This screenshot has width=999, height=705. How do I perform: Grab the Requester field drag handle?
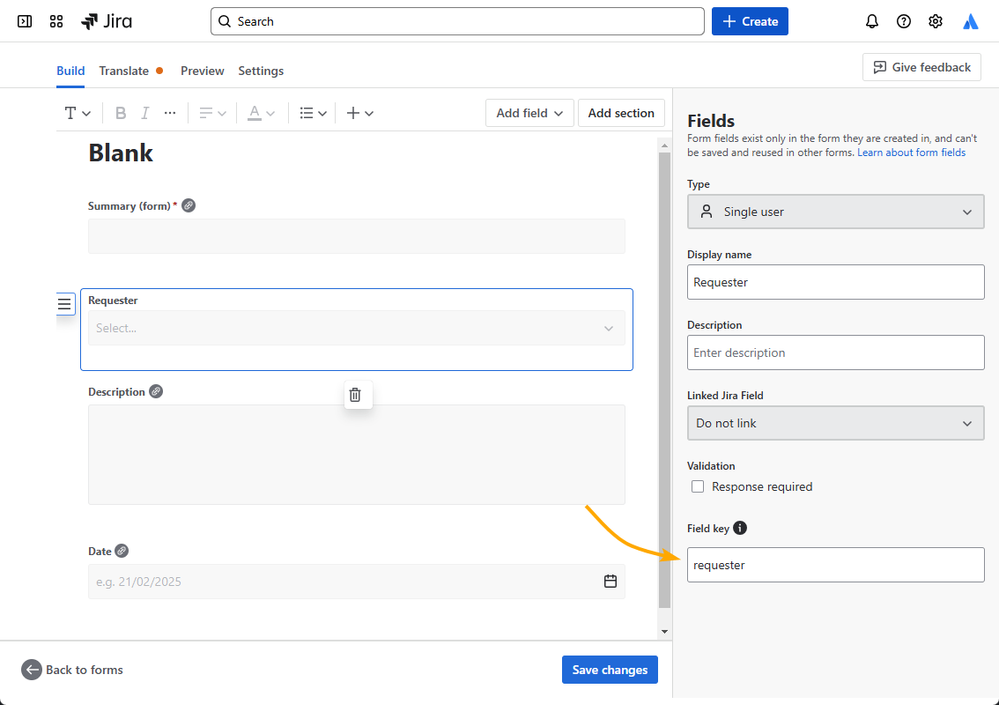pos(64,304)
